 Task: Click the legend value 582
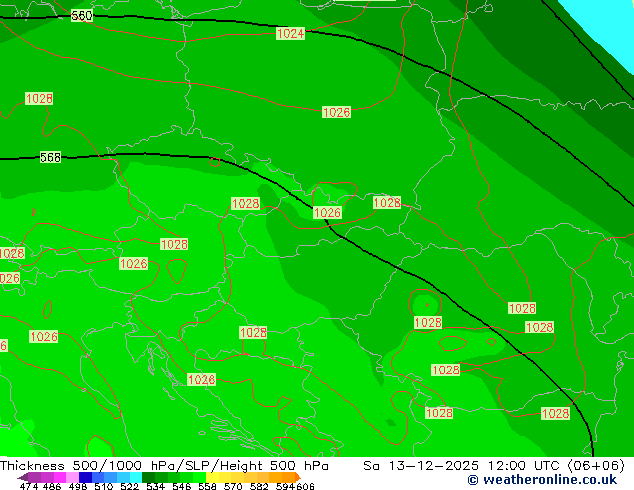pyautogui.click(x=259, y=486)
